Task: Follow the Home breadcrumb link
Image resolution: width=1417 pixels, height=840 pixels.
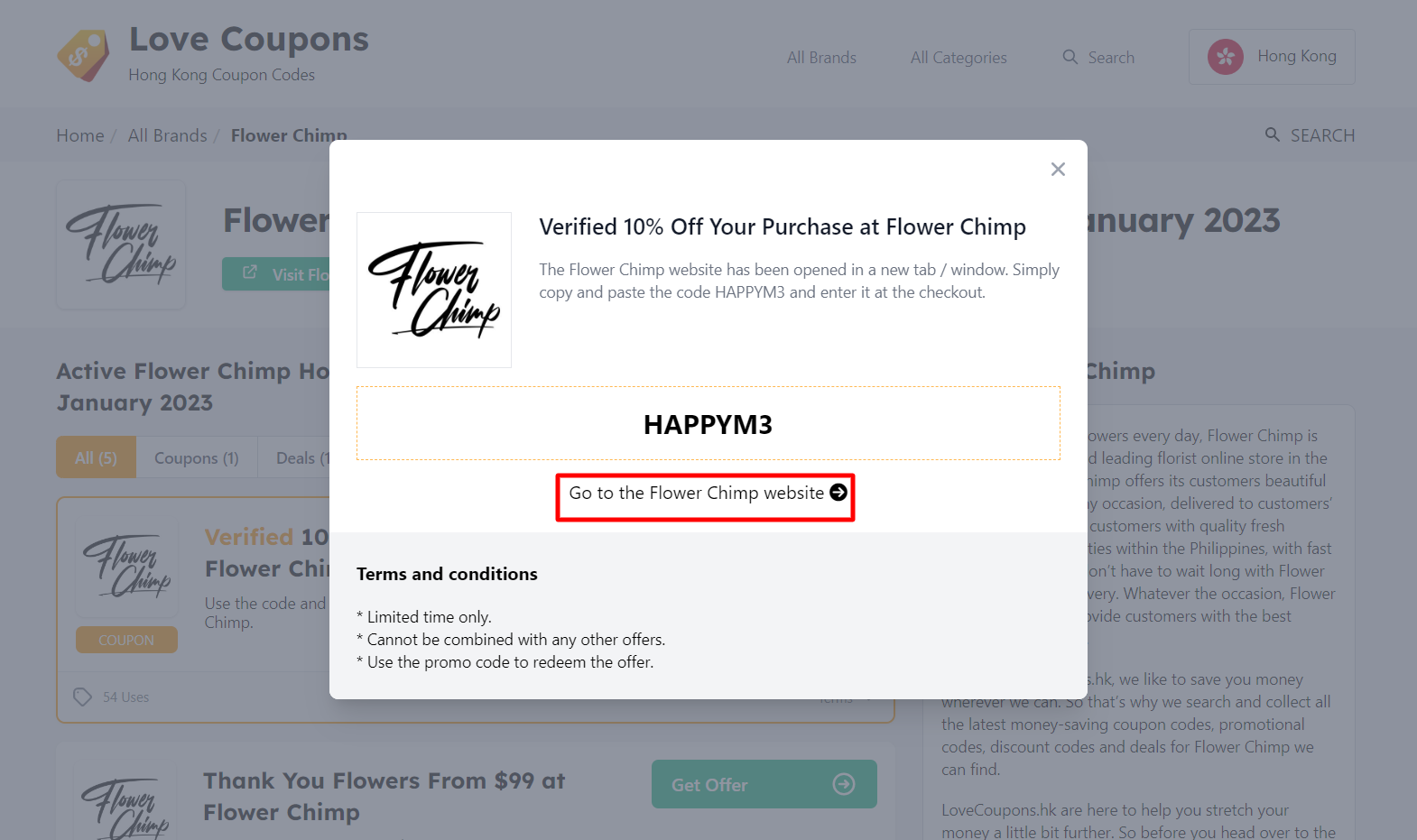Action: pos(79,134)
